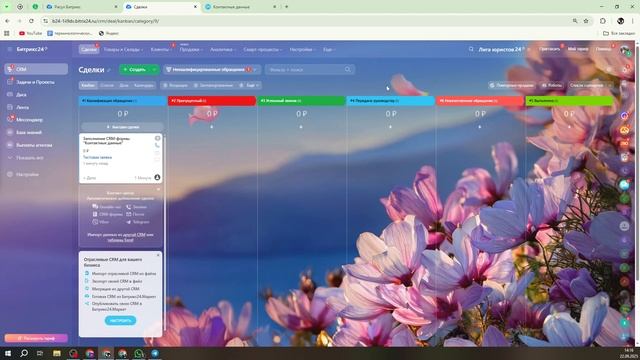
Task: Click the Повысить тариф button in the sidebar
Action: point(36,338)
